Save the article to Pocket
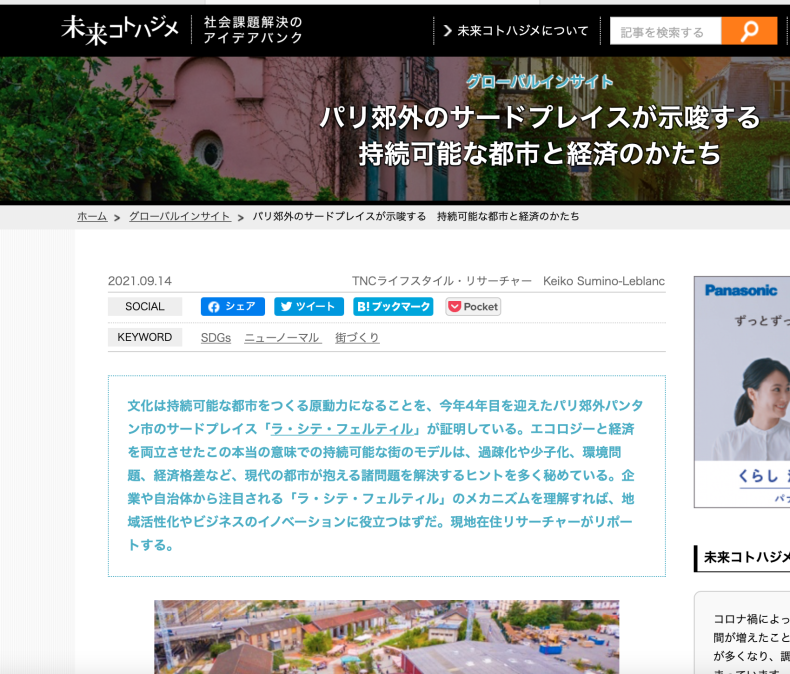790x674 pixels. tap(473, 307)
